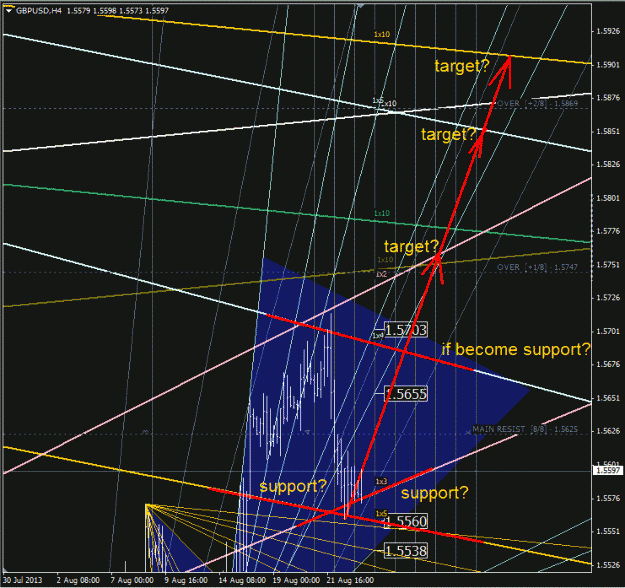Click the 7 Aug 00:00 time label
Viewport: 625px width, 588px height.
pos(132,580)
